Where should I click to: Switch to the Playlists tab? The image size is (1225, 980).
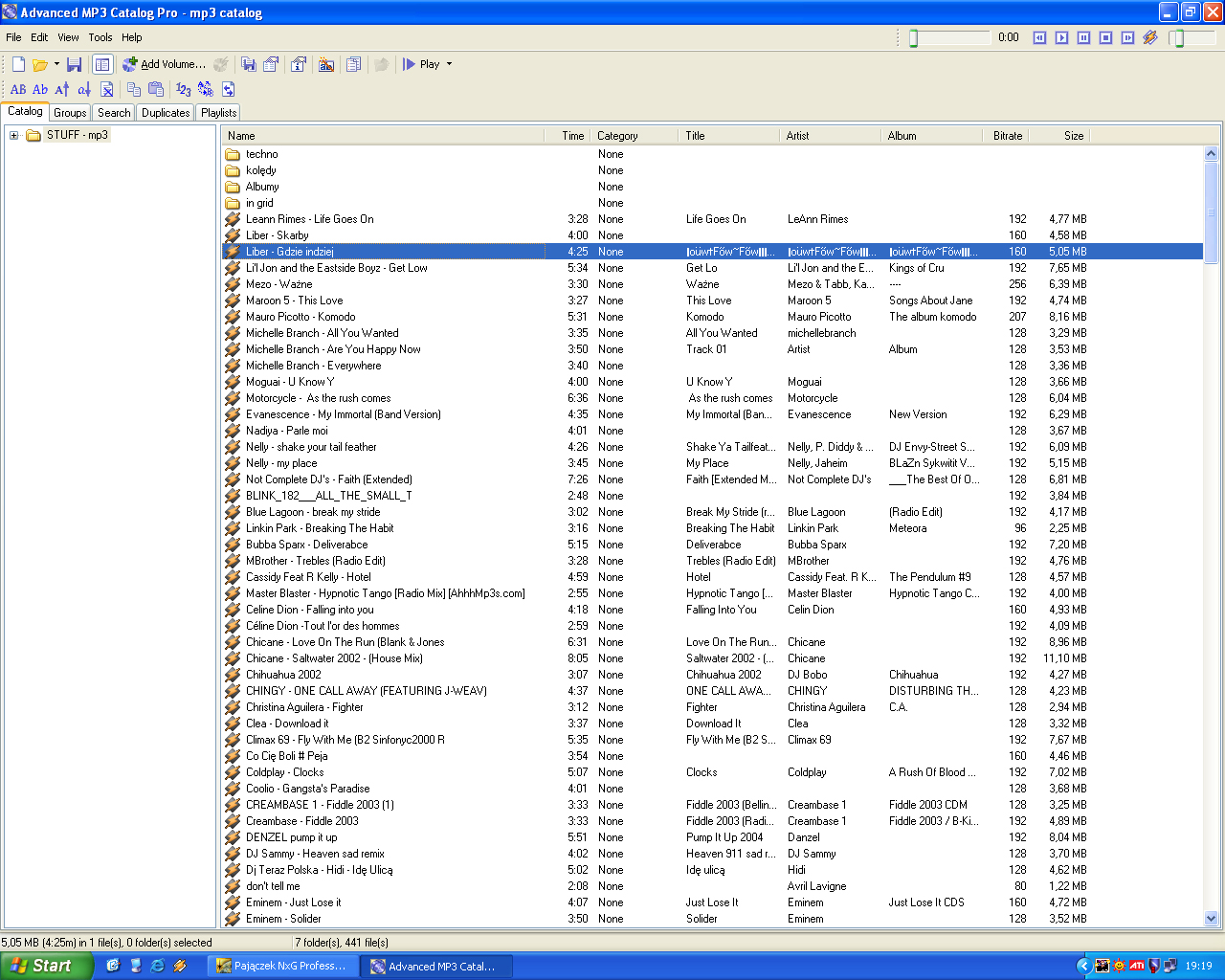[x=219, y=113]
